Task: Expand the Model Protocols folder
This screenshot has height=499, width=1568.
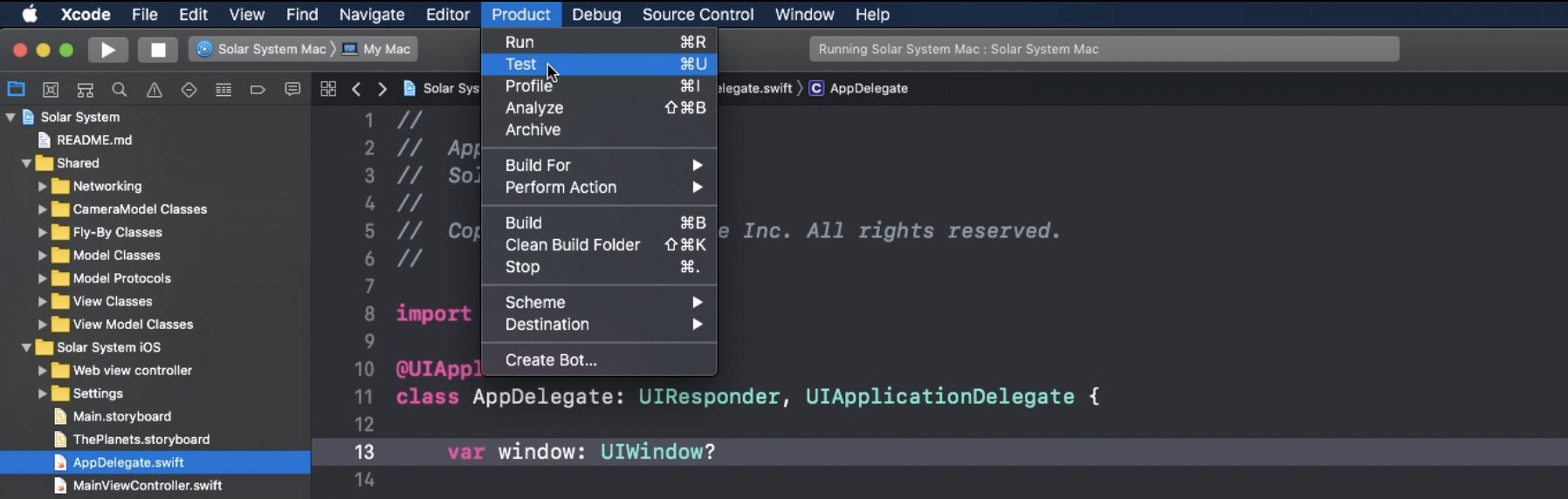Action: point(42,278)
